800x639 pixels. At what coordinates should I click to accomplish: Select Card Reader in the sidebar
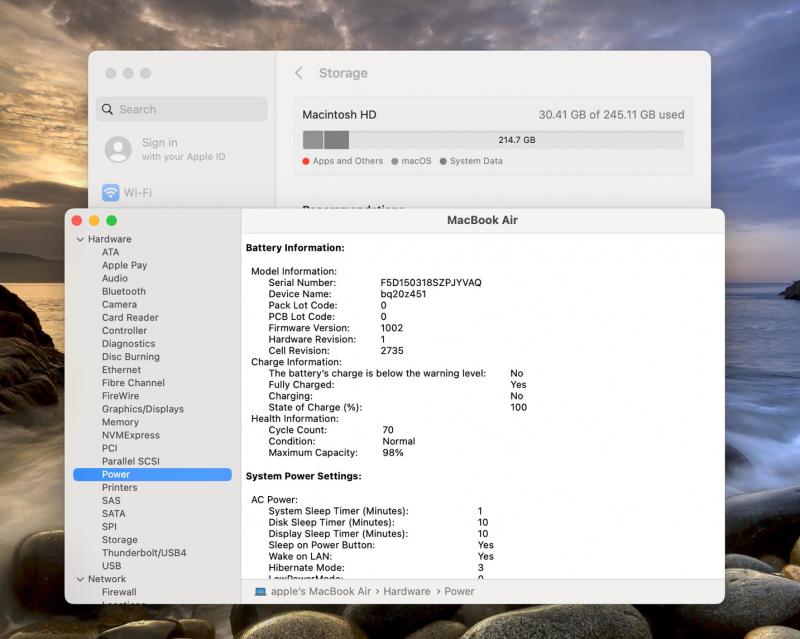click(130, 317)
